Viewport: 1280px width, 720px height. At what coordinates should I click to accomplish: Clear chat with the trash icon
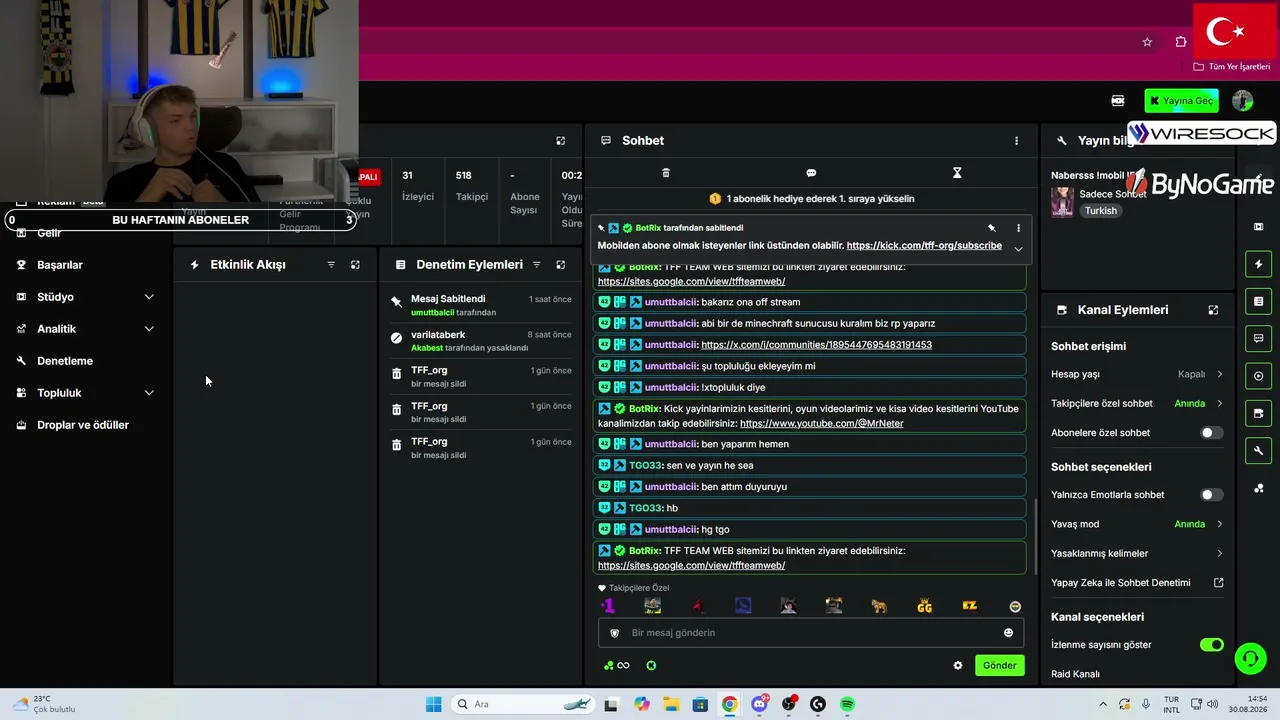pos(666,173)
